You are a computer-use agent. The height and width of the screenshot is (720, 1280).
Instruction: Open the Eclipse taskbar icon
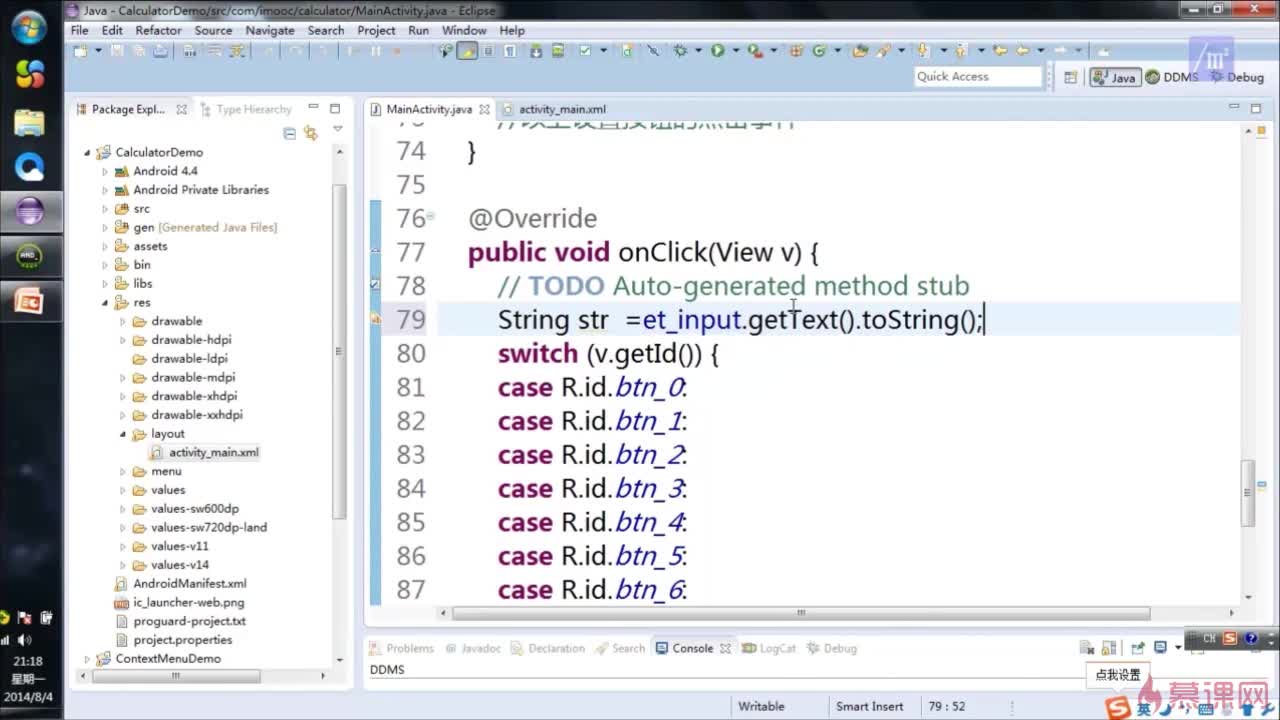click(x=30, y=211)
